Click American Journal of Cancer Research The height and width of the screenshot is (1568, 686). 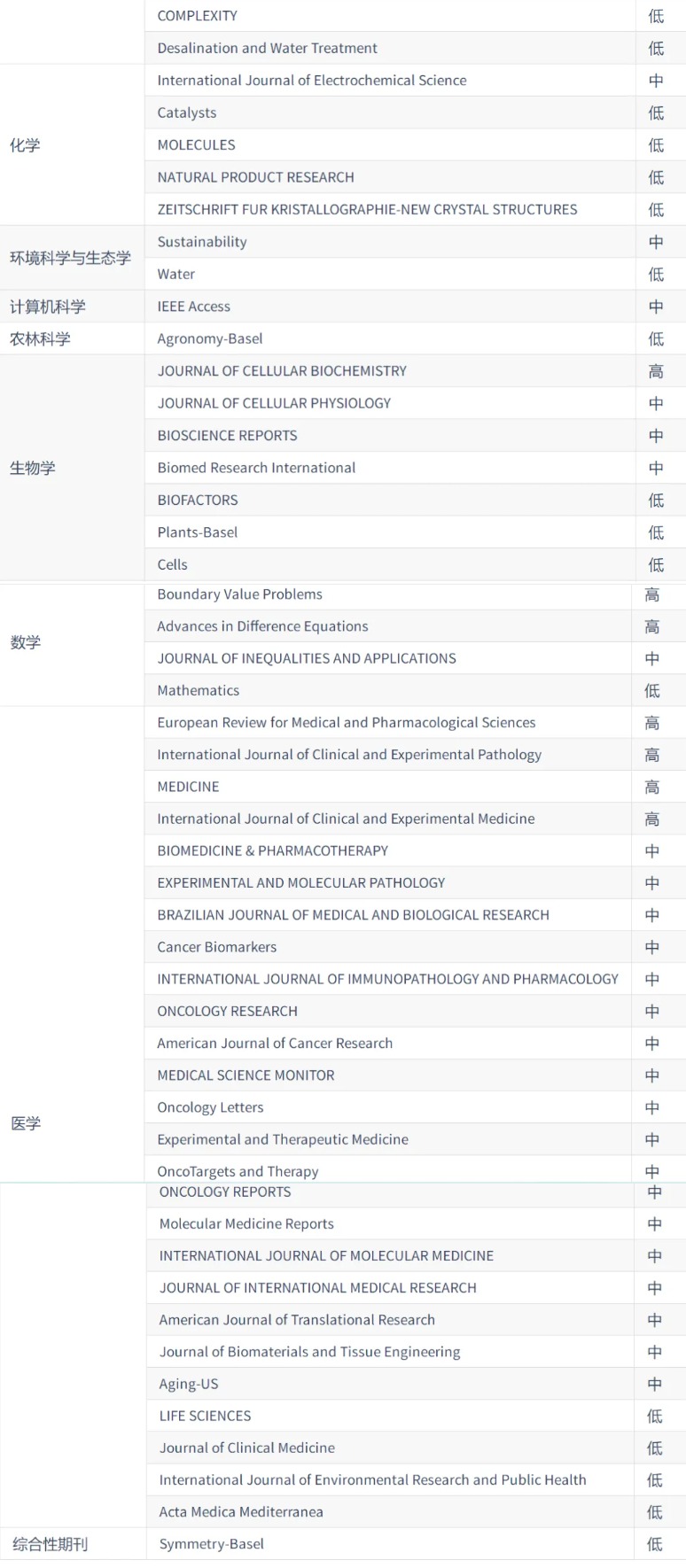pos(275,1044)
